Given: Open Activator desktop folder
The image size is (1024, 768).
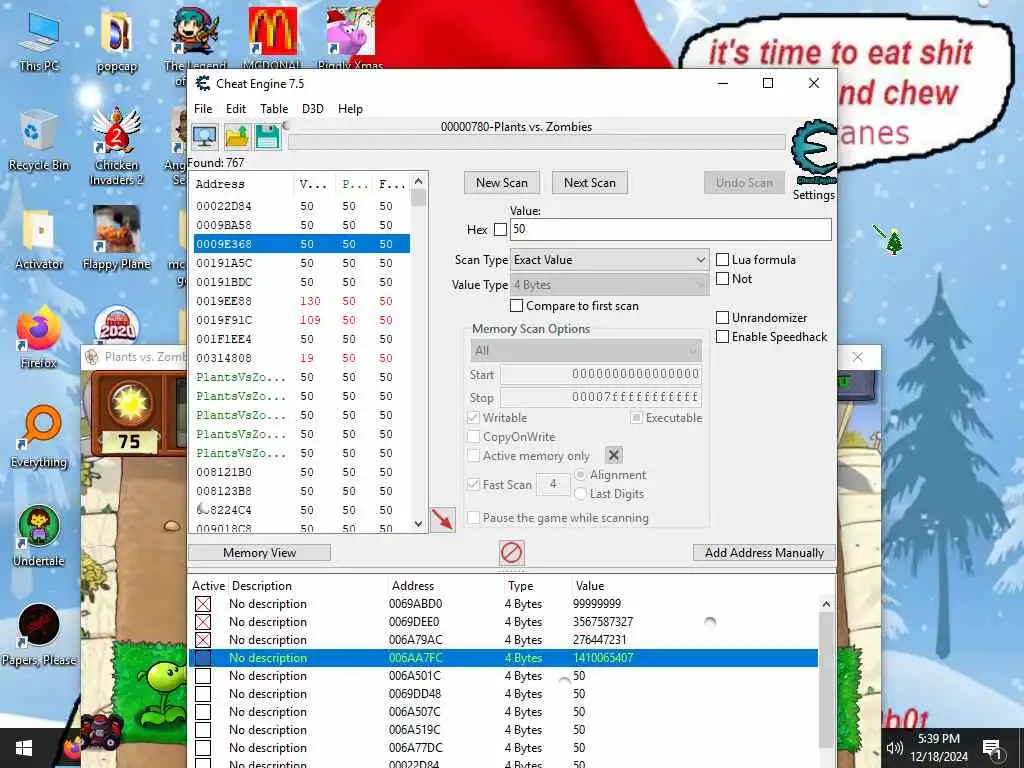Looking at the screenshot, I should [x=39, y=240].
